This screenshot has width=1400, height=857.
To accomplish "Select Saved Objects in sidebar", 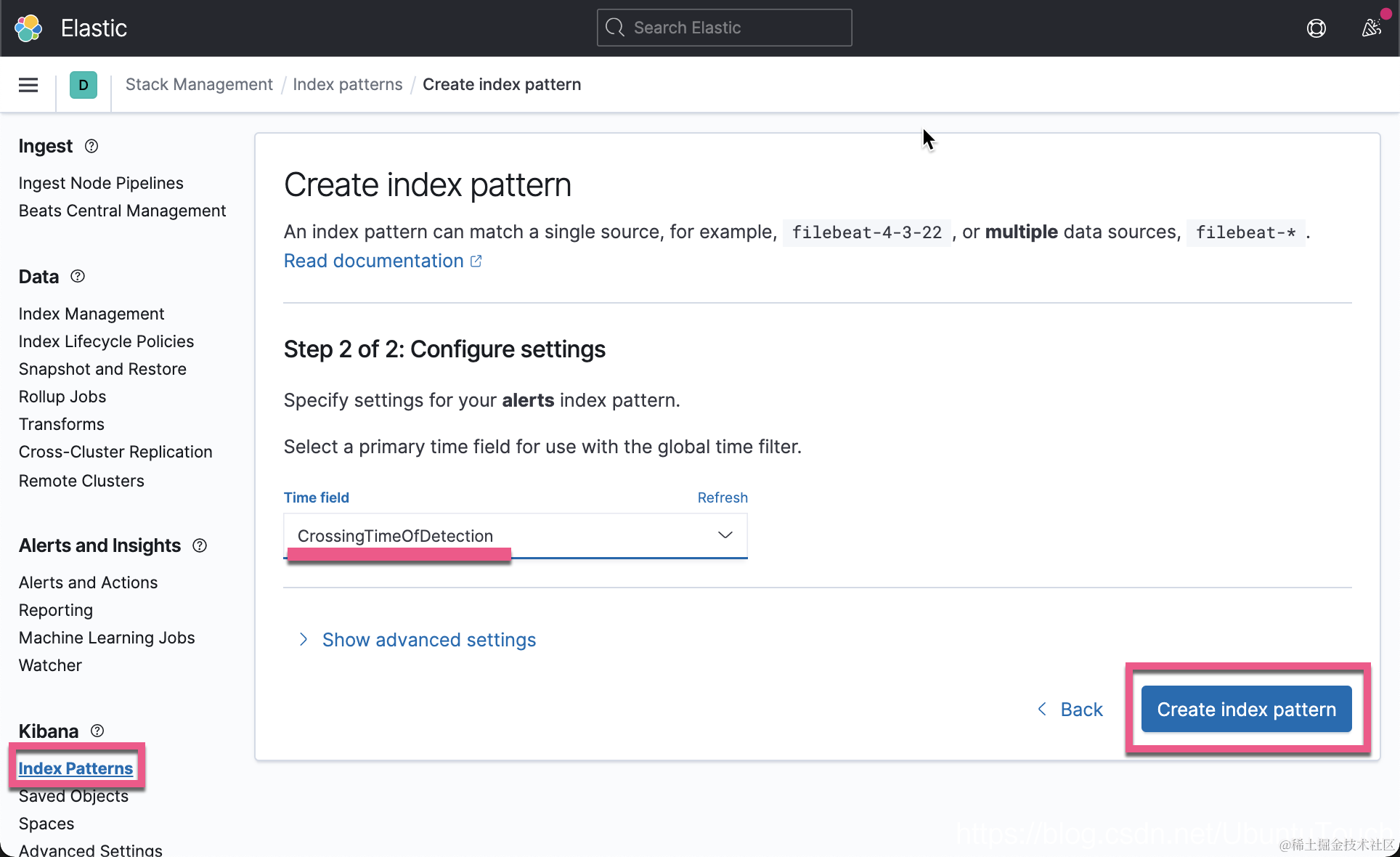I will [x=73, y=796].
